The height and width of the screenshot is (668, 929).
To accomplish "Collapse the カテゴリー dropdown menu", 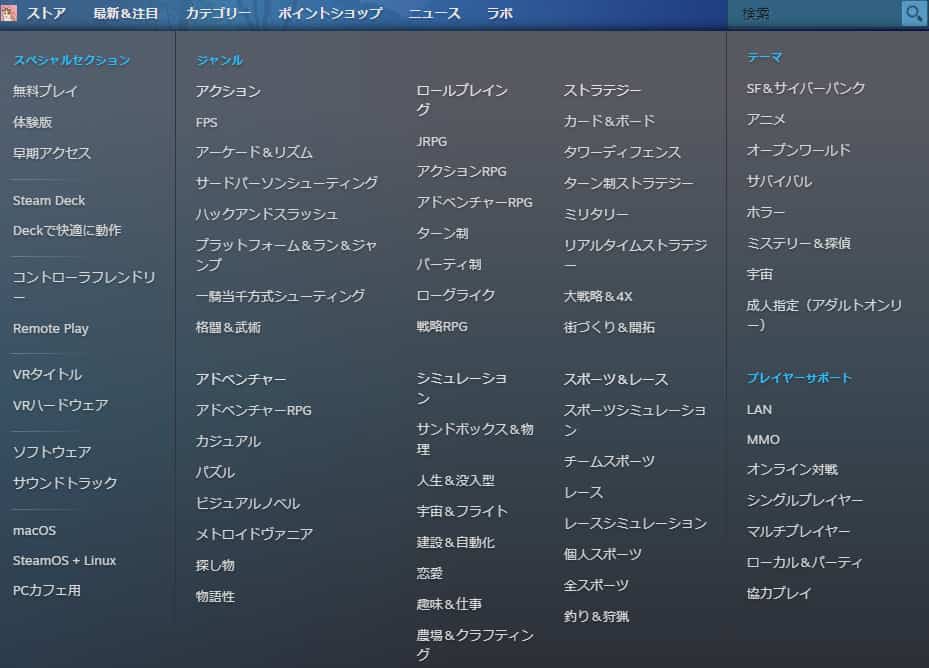I will click(218, 13).
